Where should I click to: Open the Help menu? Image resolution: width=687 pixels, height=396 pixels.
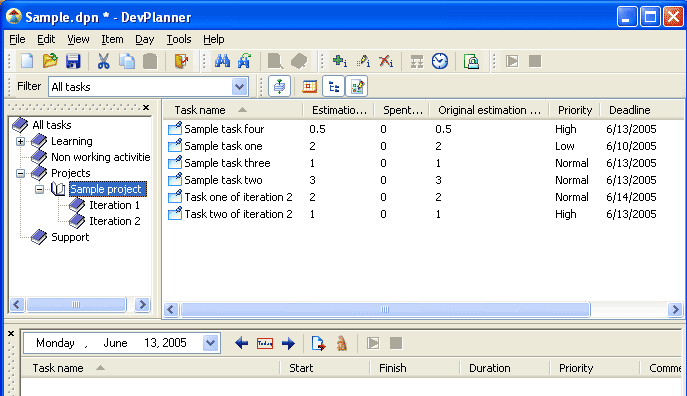214,39
